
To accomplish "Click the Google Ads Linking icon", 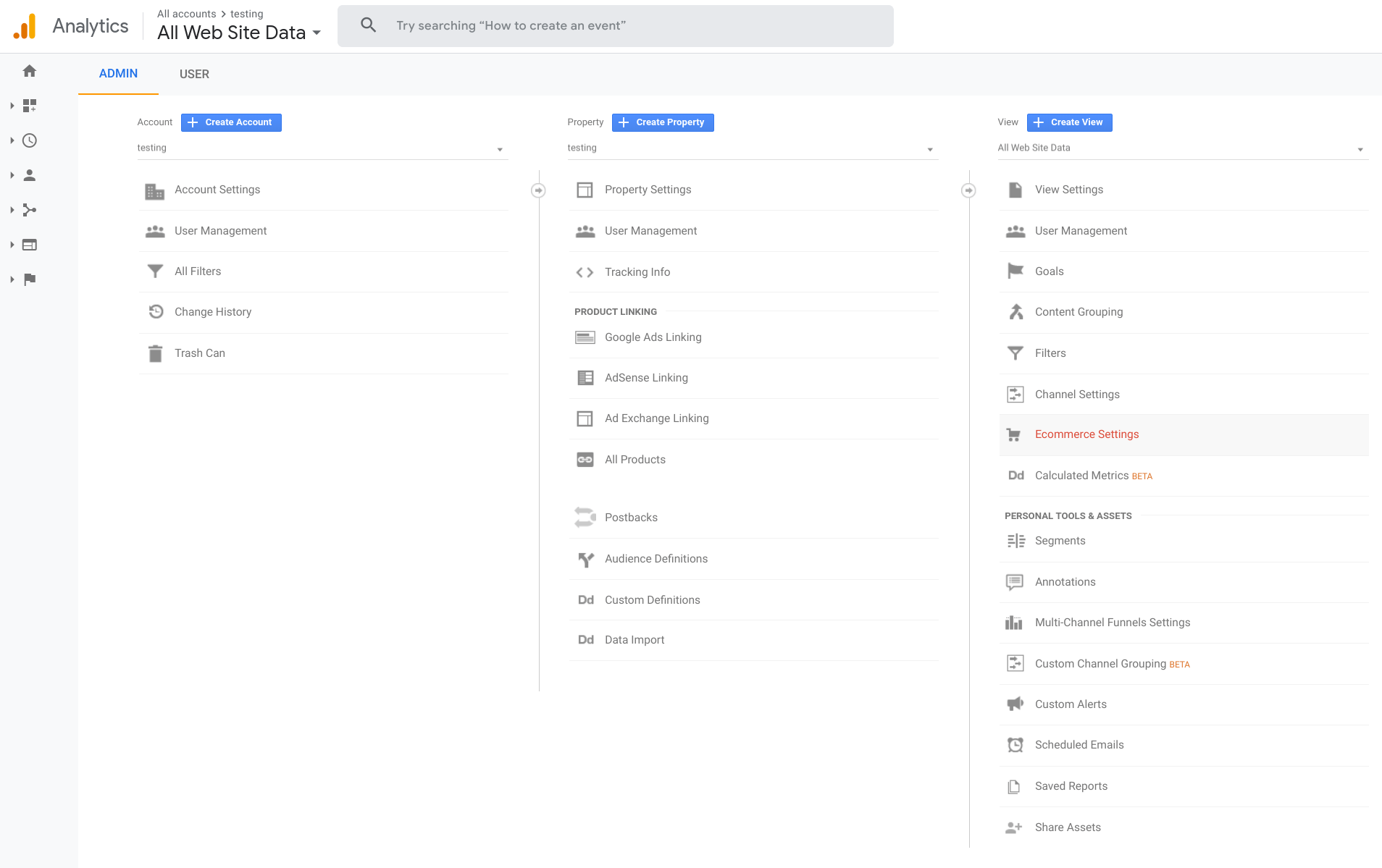I will click(x=585, y=337).
